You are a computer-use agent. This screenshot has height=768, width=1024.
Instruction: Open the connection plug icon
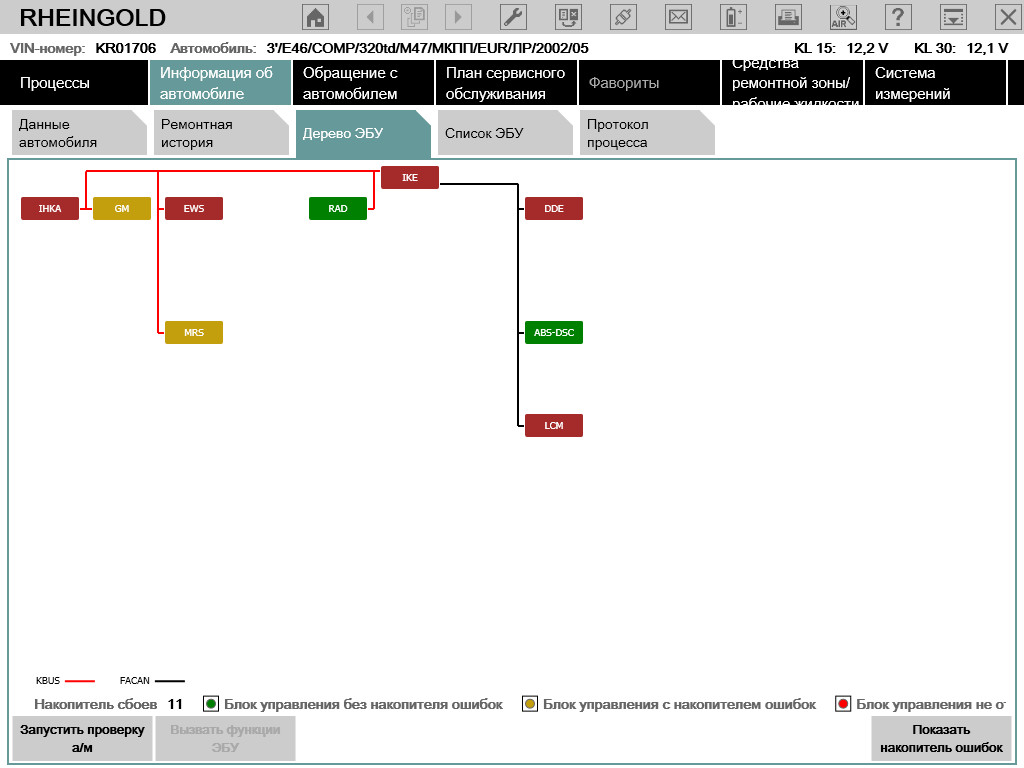pos(623,17)
